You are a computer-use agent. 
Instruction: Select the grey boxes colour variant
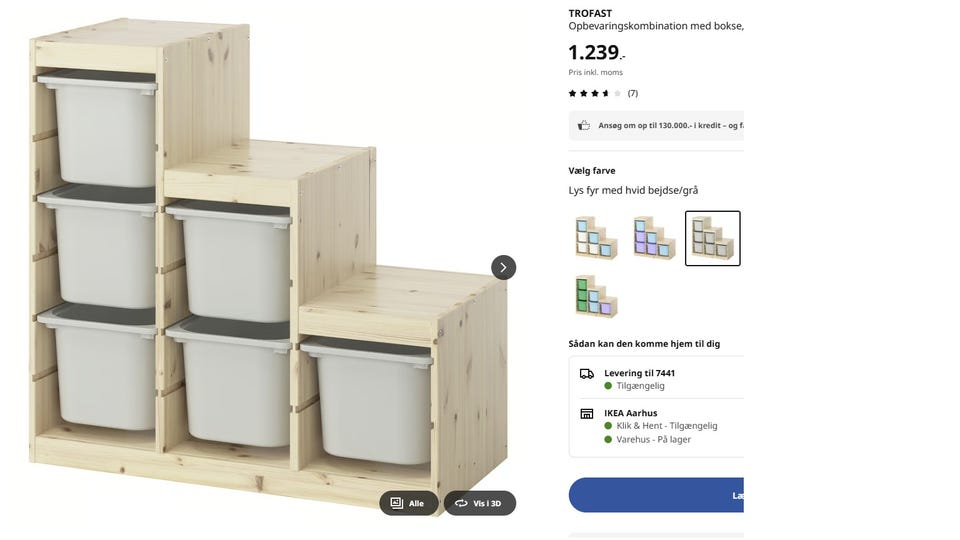click(712, 238)
